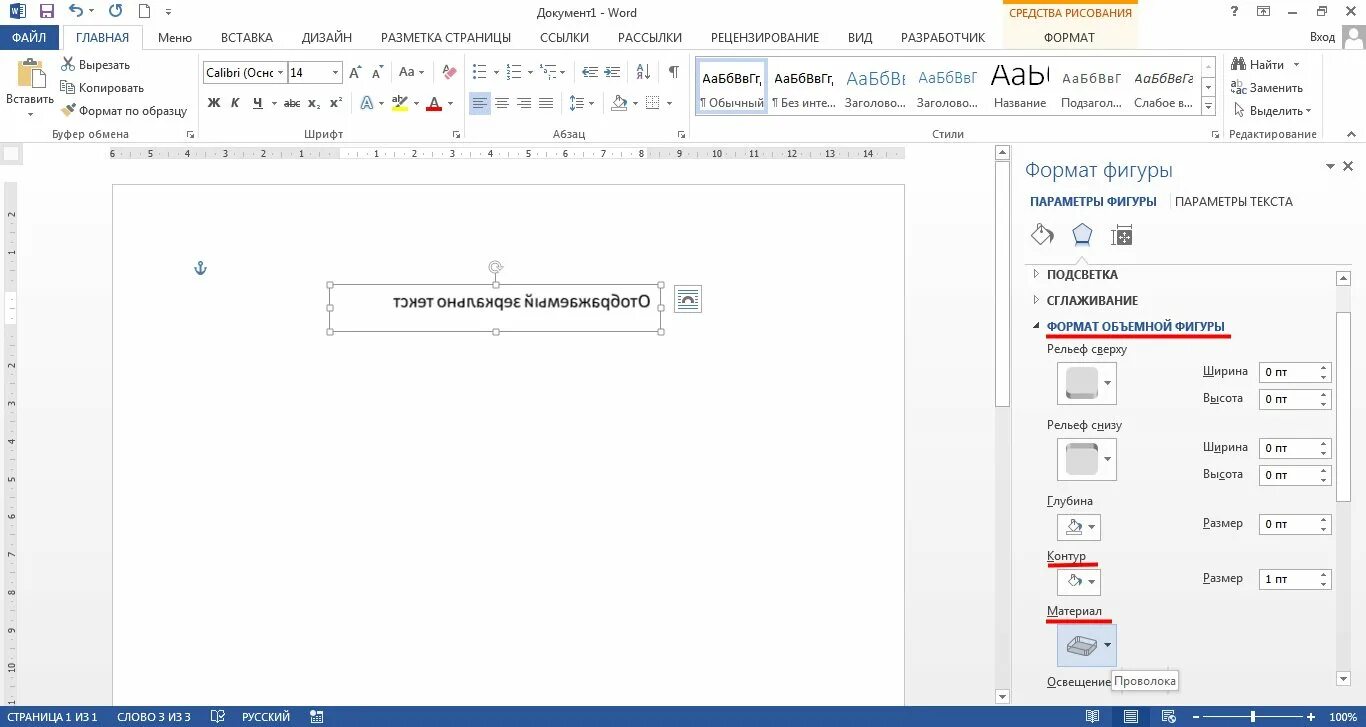The width and height of the screenshot is (1366, 727).
Task: Click the bulleted list icon
Action: (479, 72)
